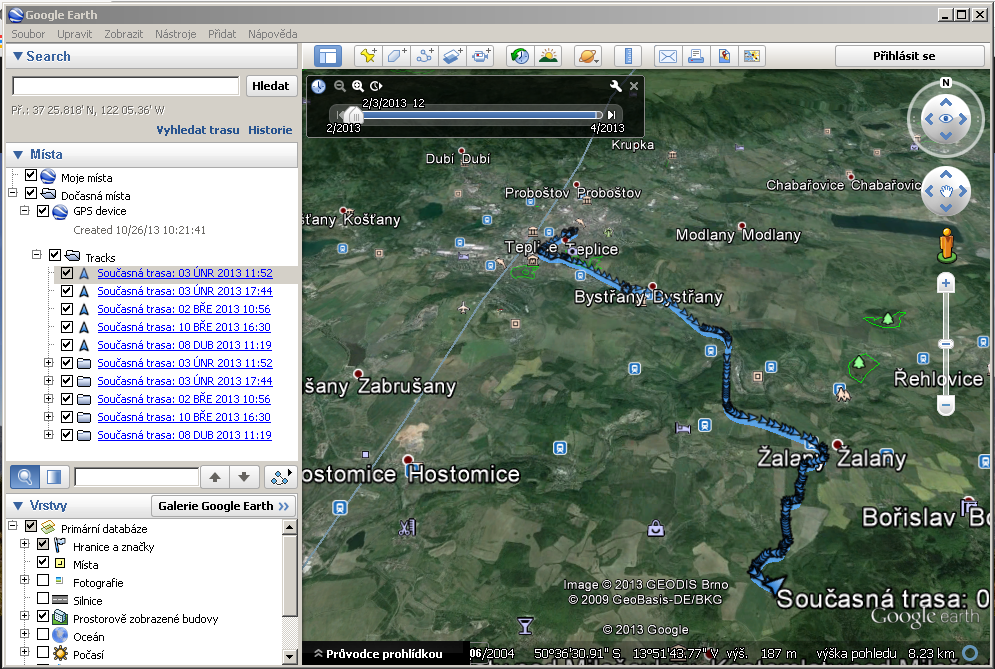
Task: Collapse the Místa panel header
Action: (x=18, y=155)
